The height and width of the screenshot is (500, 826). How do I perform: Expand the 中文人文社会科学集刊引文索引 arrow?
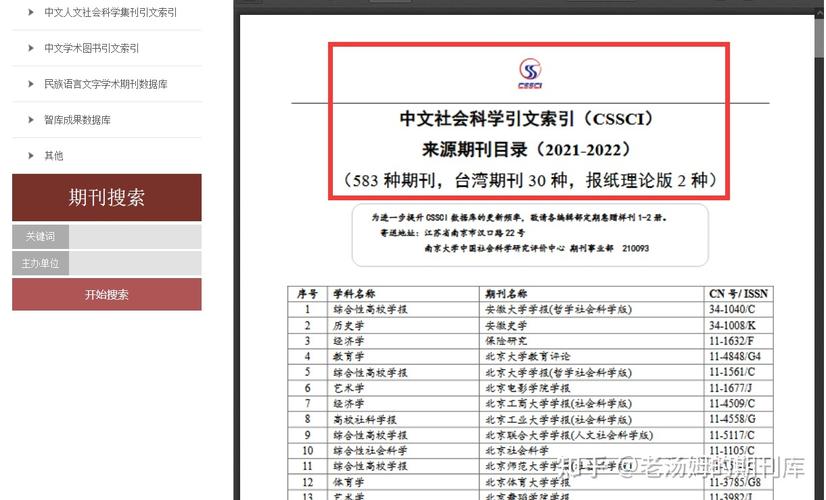point(31,12)
